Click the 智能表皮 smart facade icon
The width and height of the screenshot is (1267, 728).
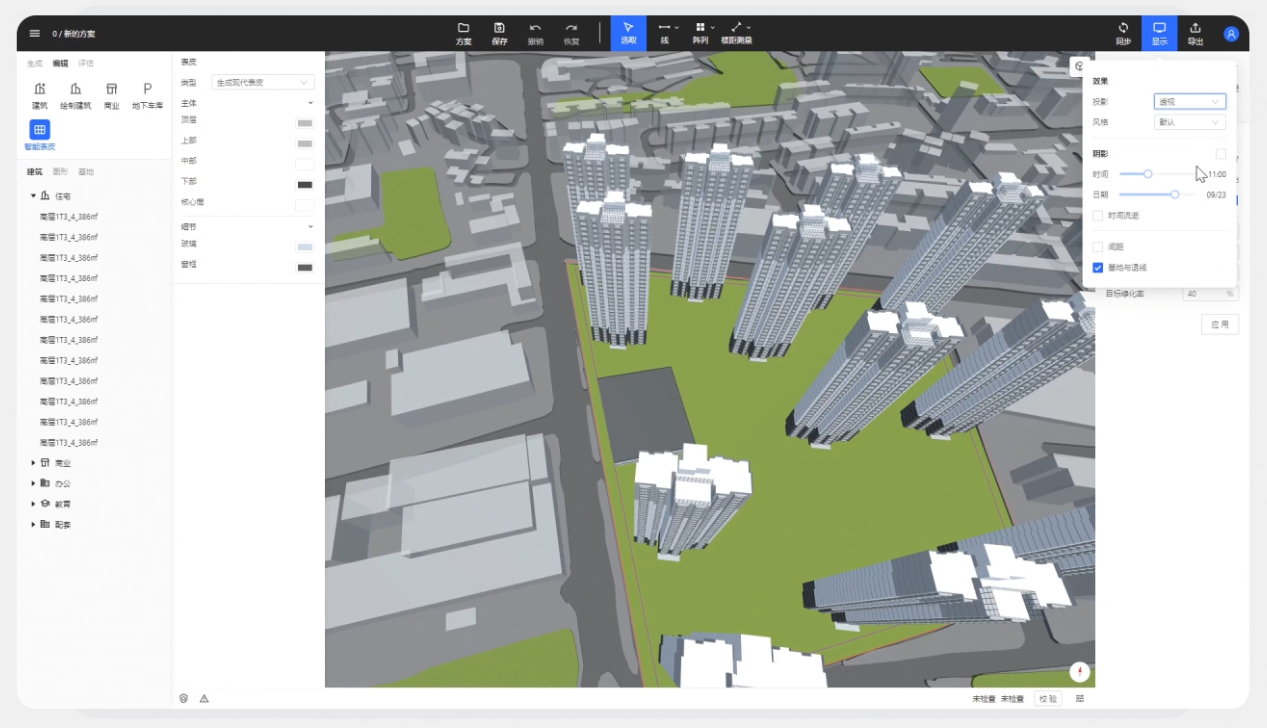pos(39,130)
